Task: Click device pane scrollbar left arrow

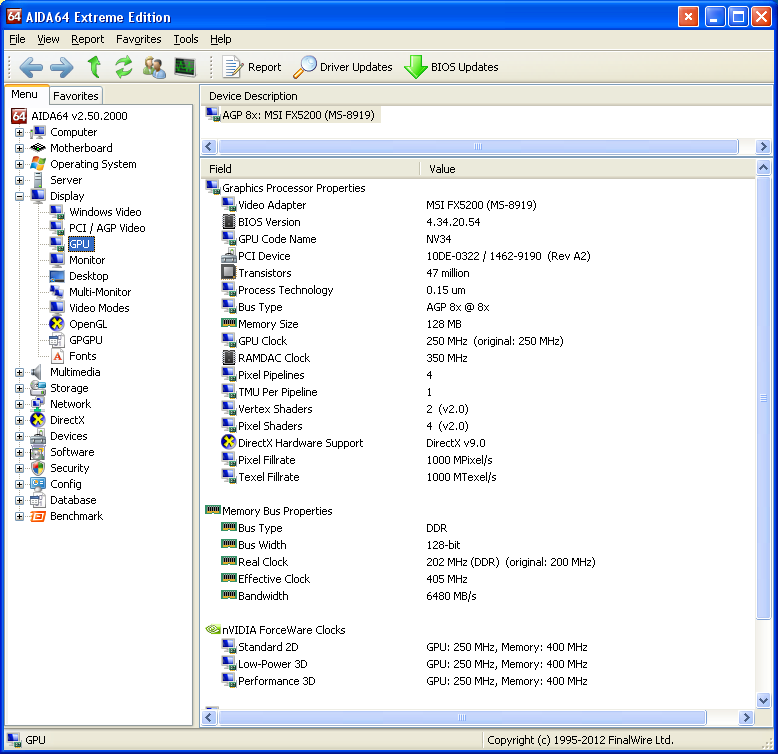Action: 208,146
